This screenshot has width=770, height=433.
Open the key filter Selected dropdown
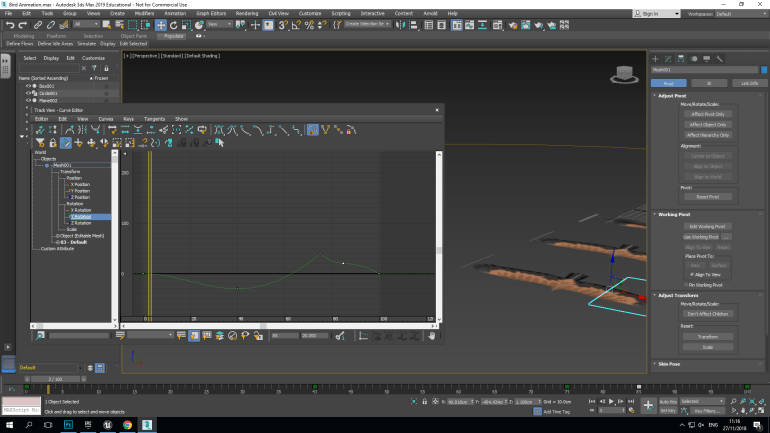(702, 402)
